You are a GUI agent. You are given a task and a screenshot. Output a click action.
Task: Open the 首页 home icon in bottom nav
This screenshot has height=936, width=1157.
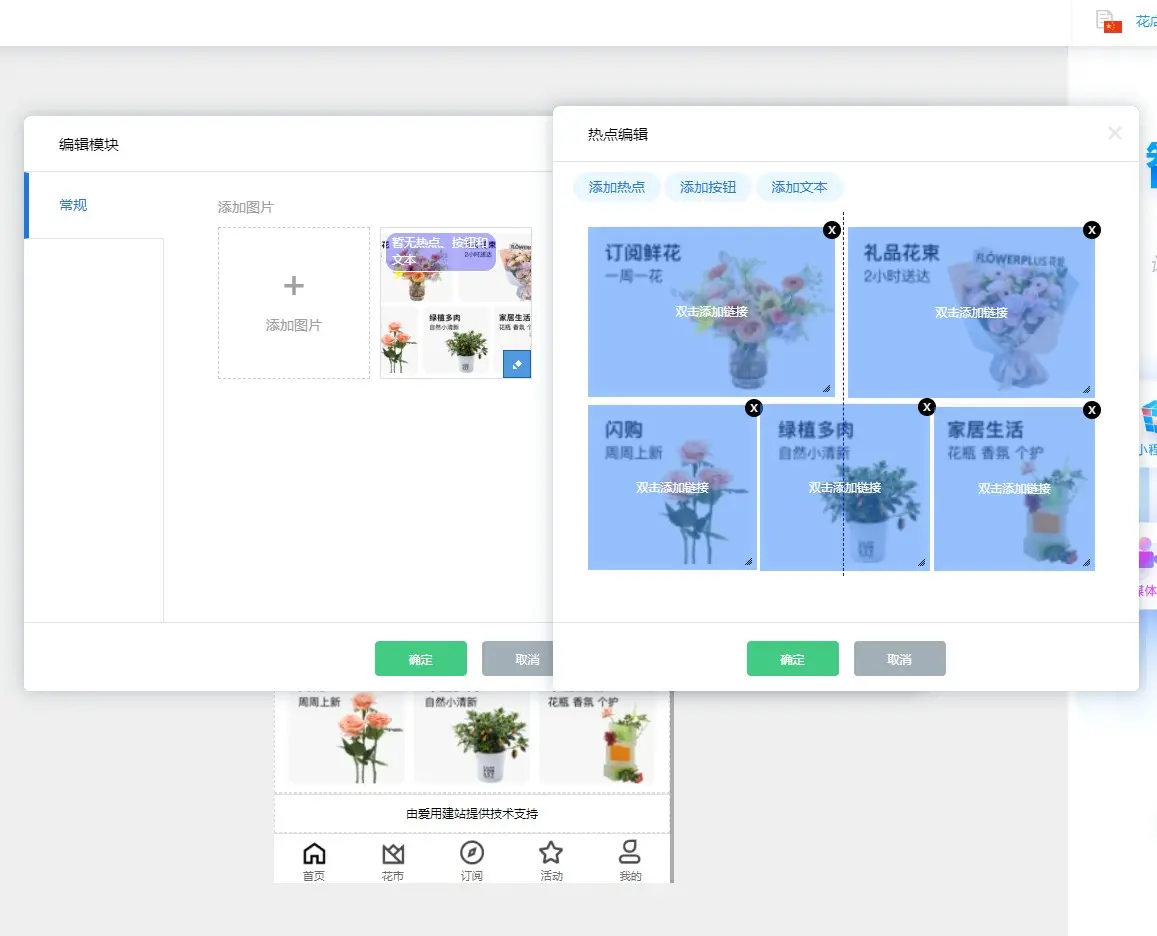[314, 853]
